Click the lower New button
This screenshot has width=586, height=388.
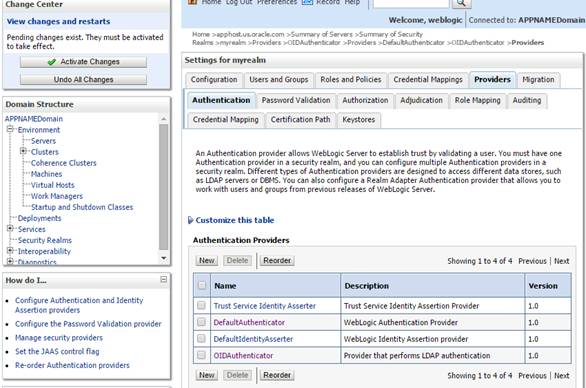click(207, 375)
